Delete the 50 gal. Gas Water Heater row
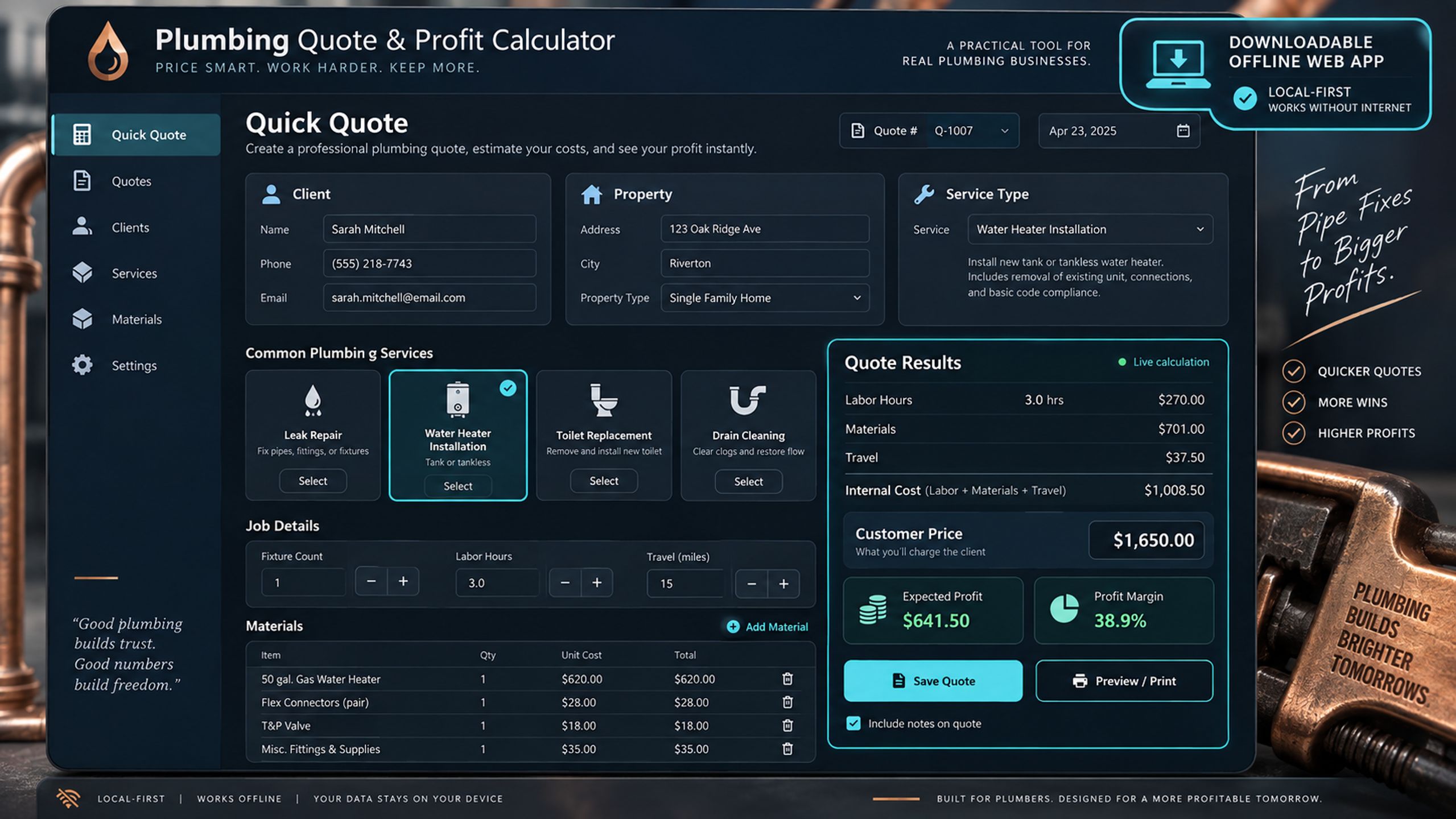The image size is (1456, 819). tap(787, 679)
